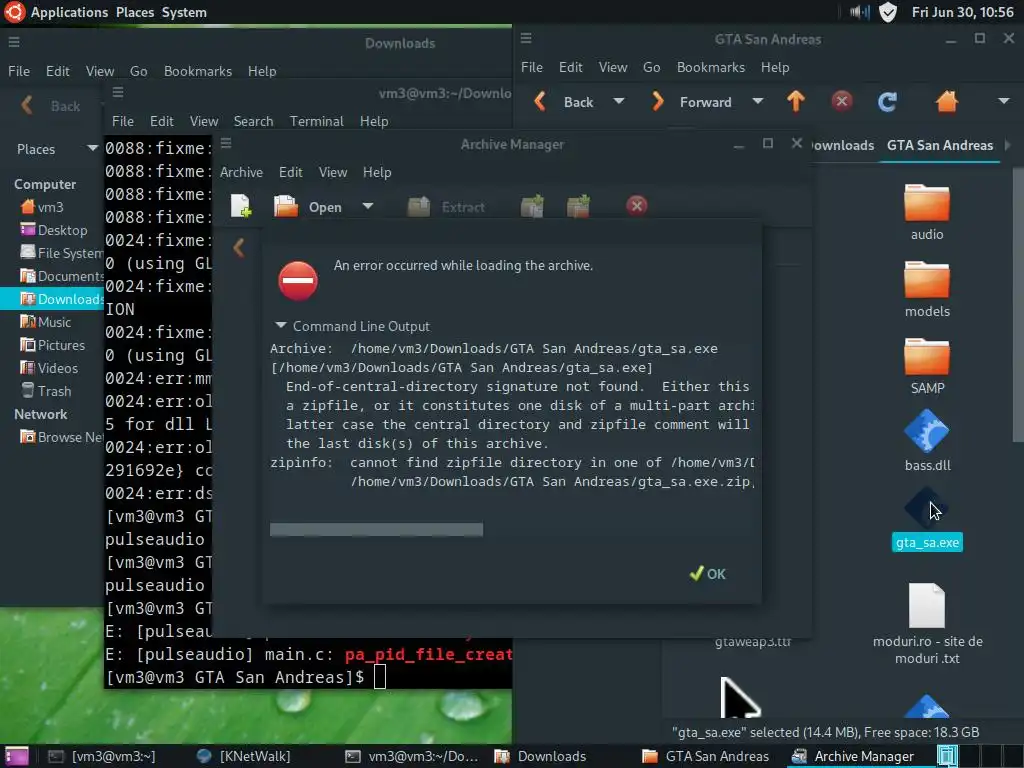Click Back in the Downloads window
The height and width of the screenshot is (768, 1024).
click(x=51, y=106)
